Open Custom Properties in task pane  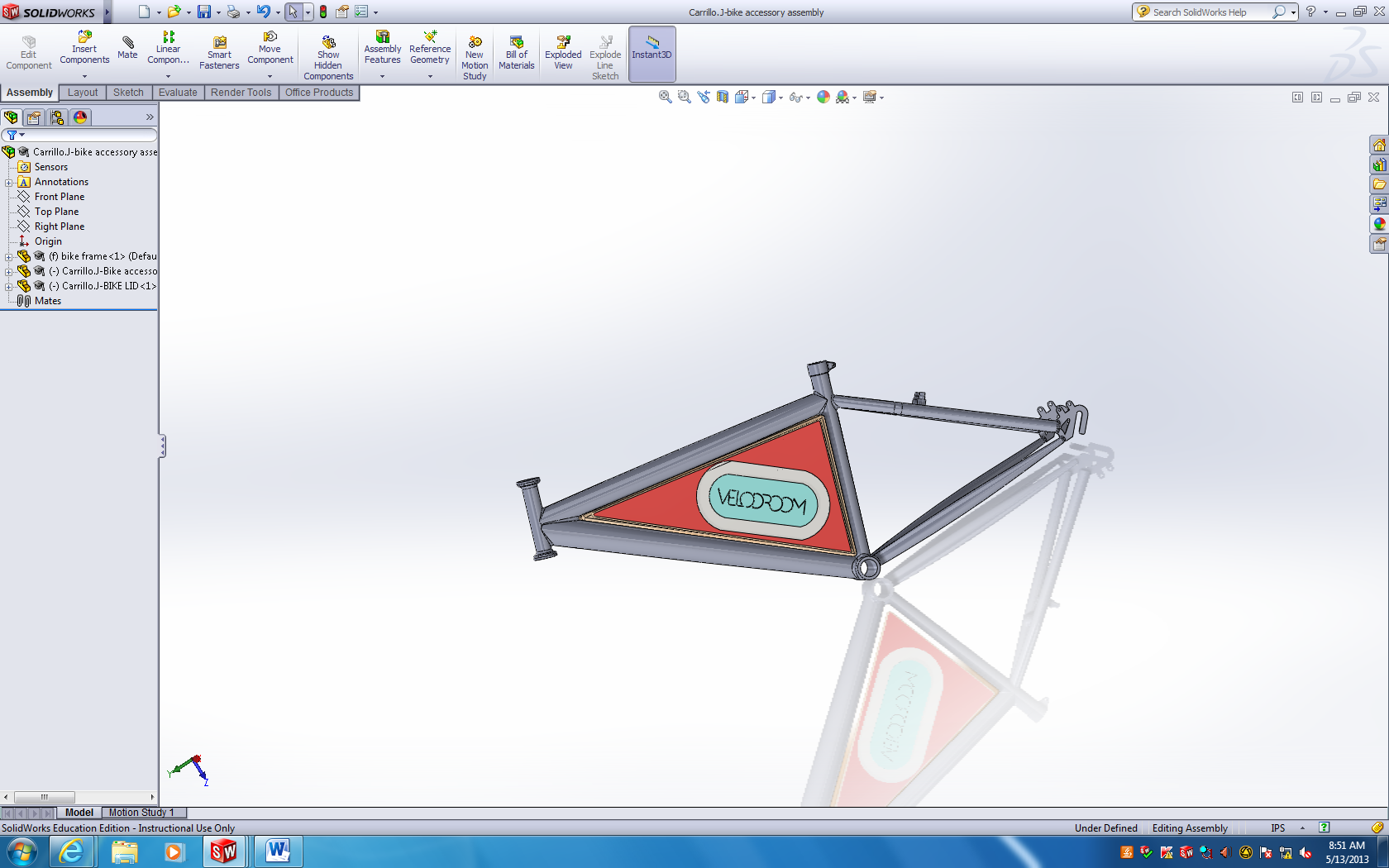point(1379,244)
